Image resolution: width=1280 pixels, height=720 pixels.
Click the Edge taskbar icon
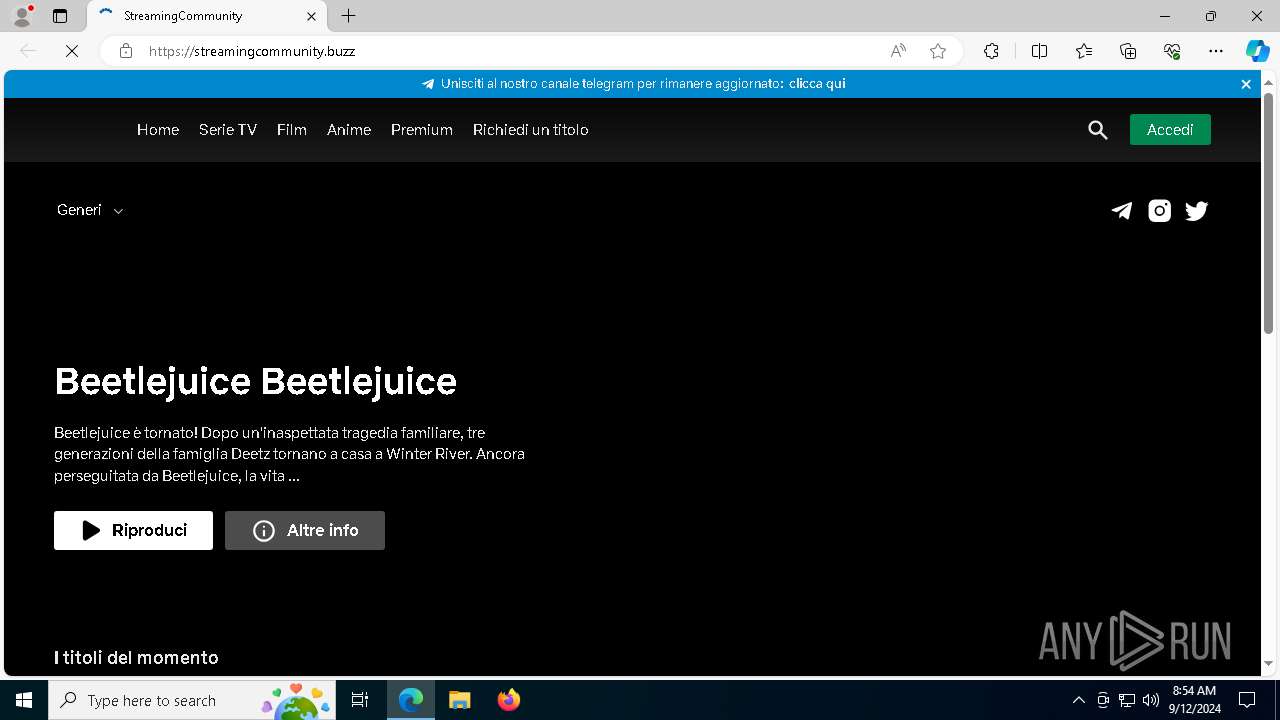411,700
